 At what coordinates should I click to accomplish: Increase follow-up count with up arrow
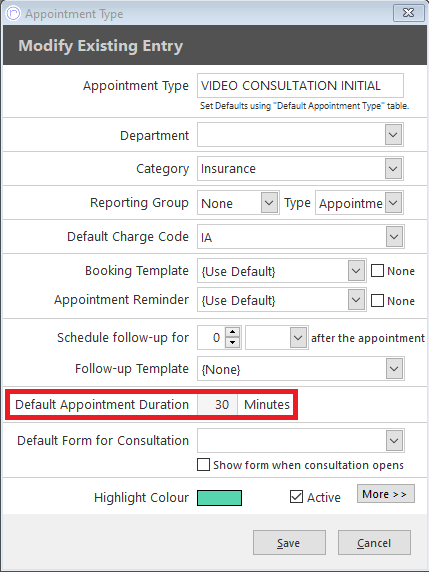[x=232, y=332]
